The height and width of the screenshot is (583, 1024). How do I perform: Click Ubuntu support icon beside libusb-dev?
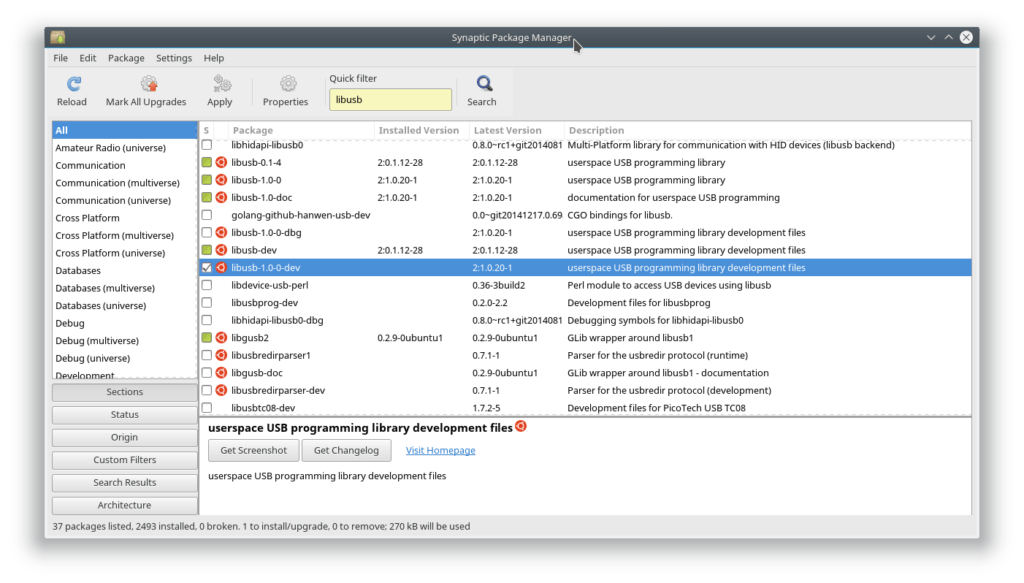pyautogui.click(x=221, y=250)
